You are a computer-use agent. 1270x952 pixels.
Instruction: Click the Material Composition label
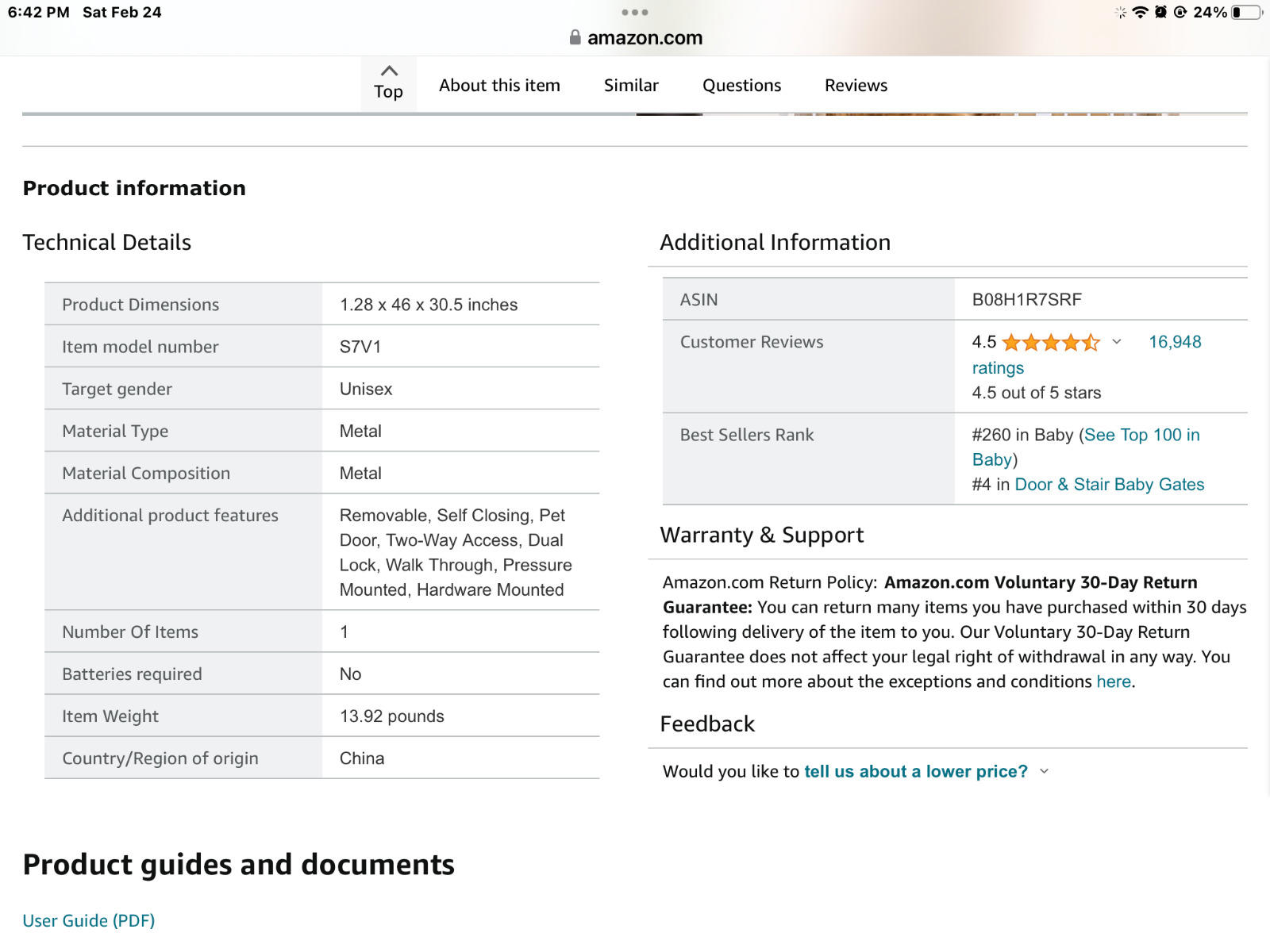pos(146,473)
